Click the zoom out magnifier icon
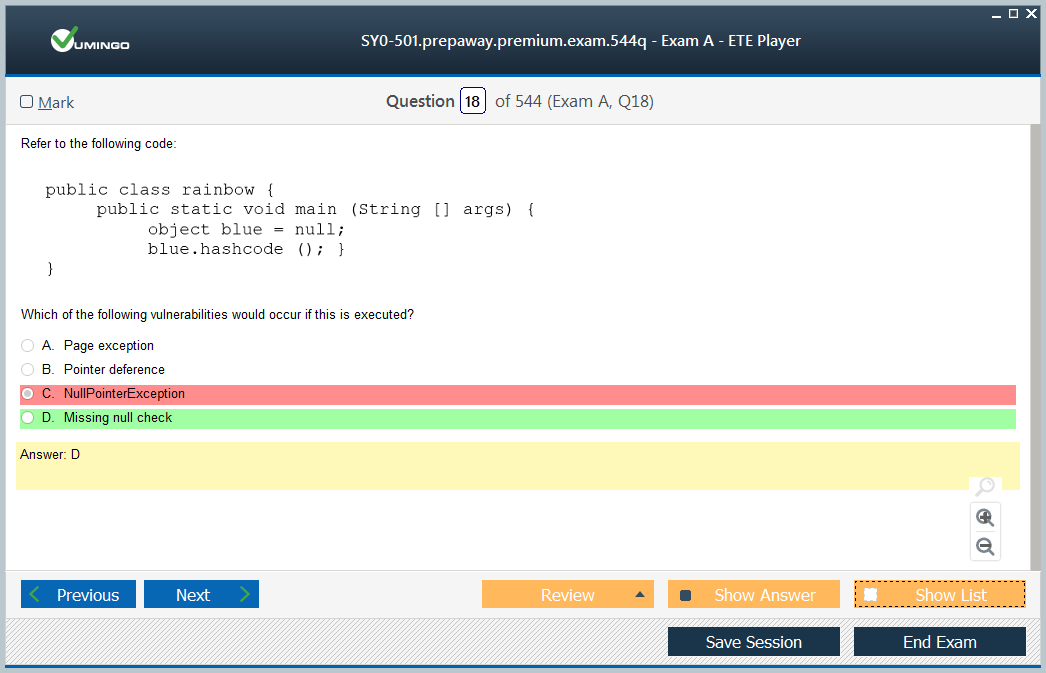This screenshot has height=673, width=1046. tap(985, 547)
